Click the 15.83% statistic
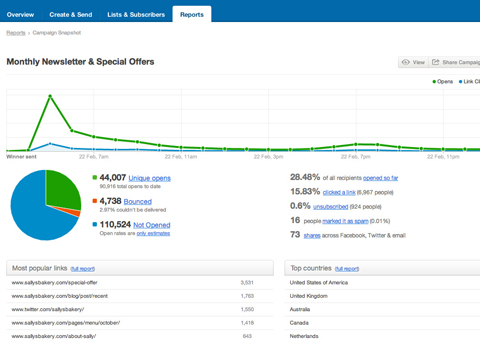480x360 pixels. point(305,191)
